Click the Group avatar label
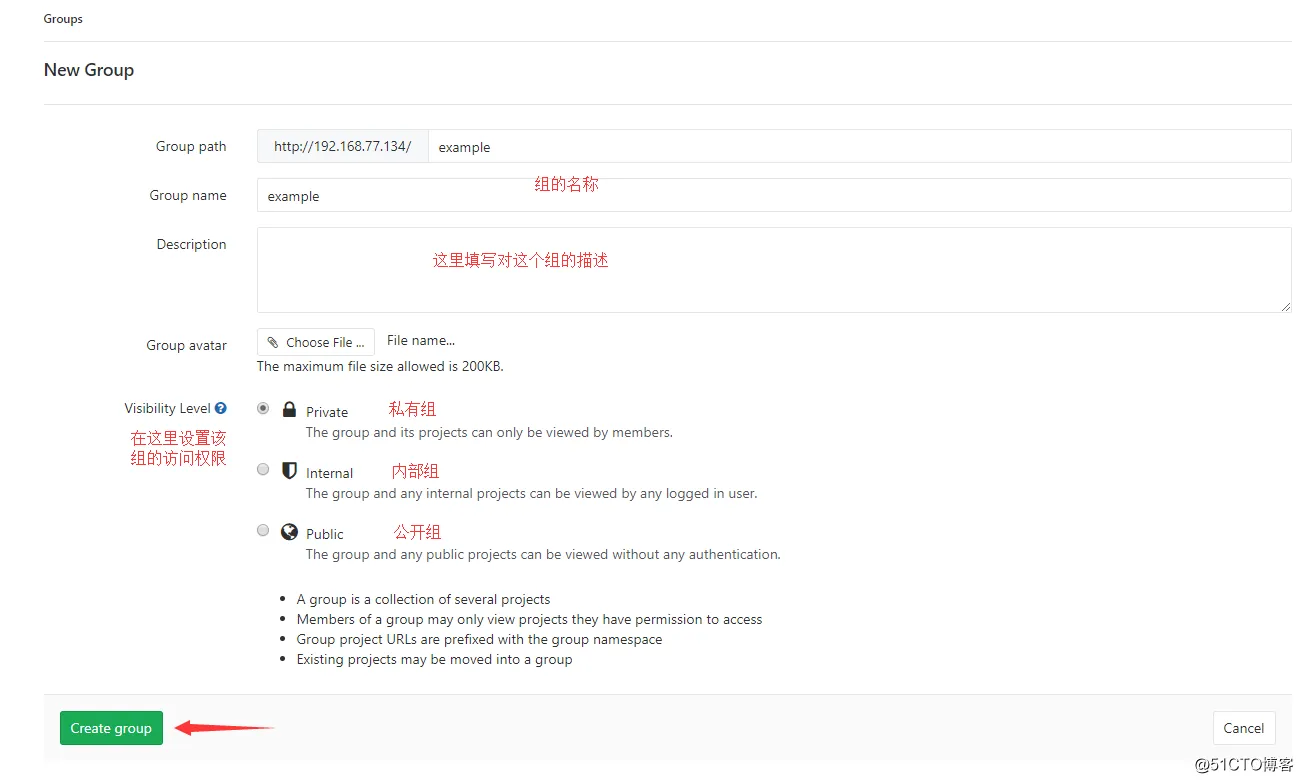This screenshot has width=1303, height=783. [x=186, y=345]
